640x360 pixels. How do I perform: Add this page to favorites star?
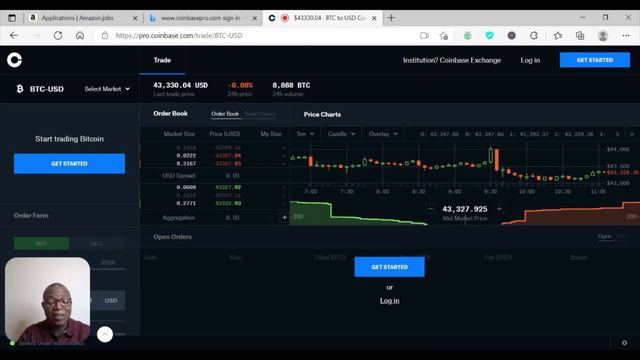point(444,36)
